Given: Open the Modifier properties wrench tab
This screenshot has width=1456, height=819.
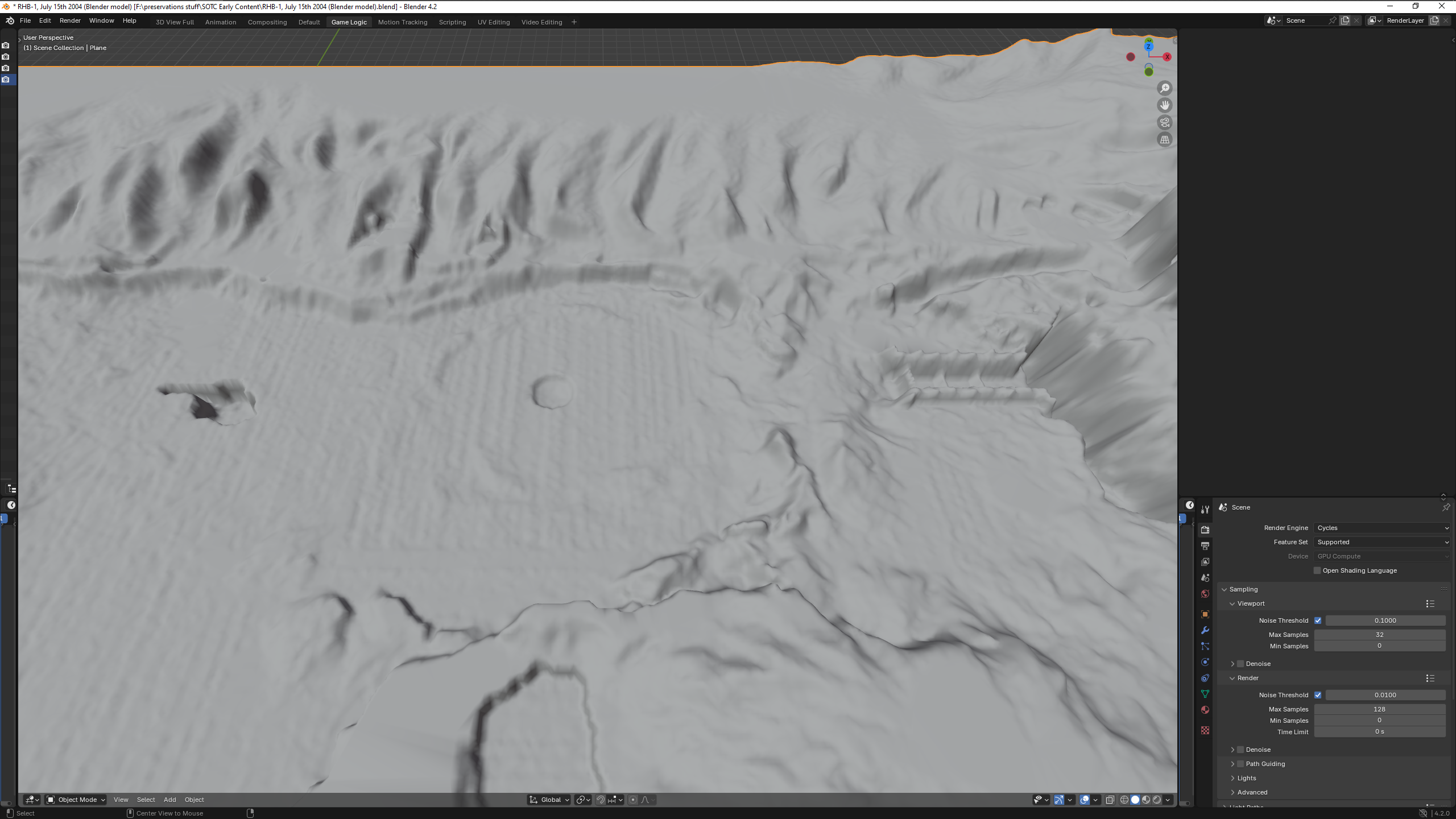Looking at the screenshot, I should click(x=1205, y=630).
